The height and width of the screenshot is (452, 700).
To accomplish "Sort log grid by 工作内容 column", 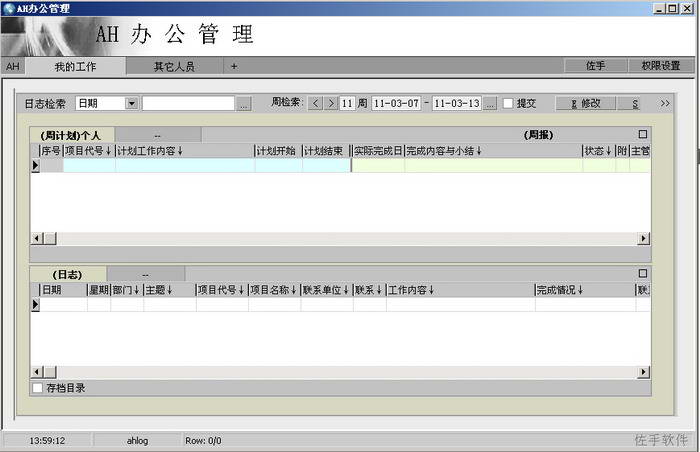I will click(409, 290).
